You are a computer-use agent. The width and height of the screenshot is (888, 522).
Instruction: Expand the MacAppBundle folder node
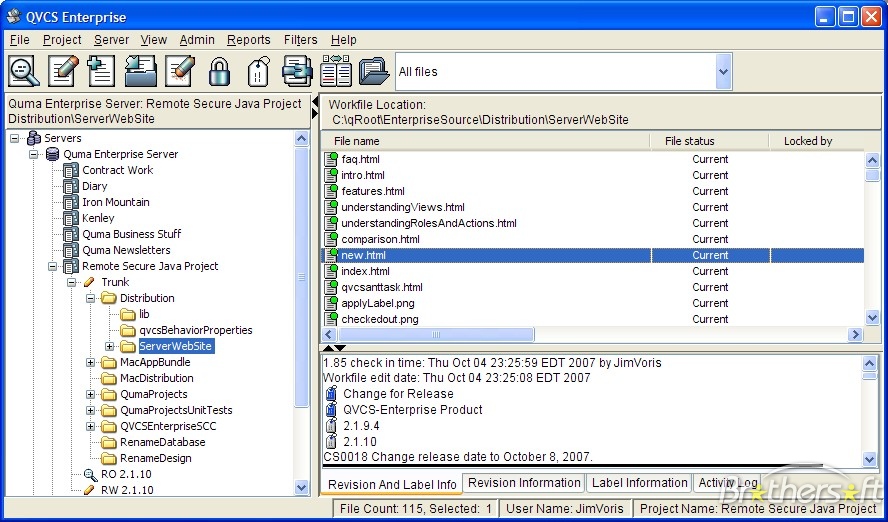pos(91,362)
